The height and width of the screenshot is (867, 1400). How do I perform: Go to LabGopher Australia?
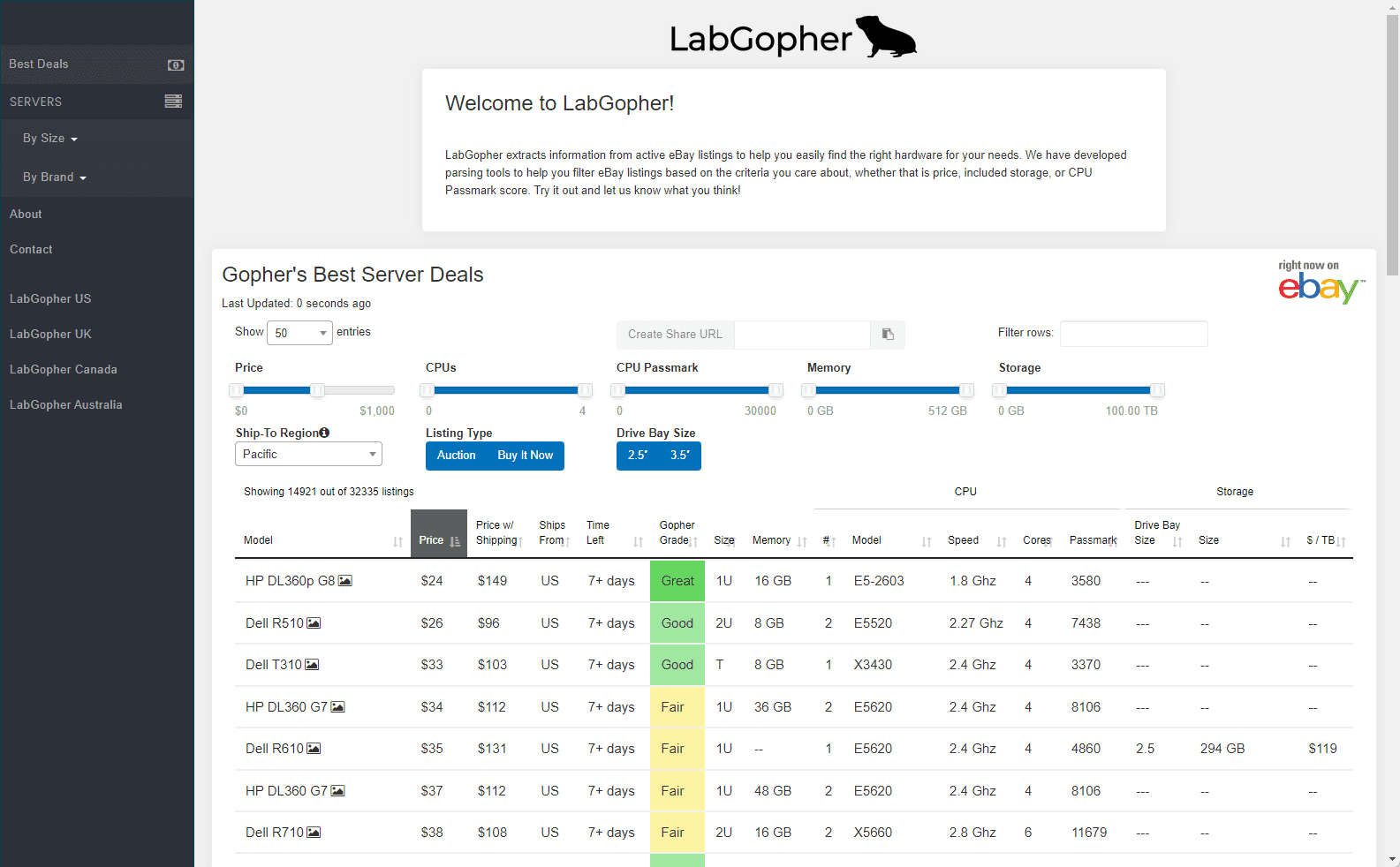point(66,405)
